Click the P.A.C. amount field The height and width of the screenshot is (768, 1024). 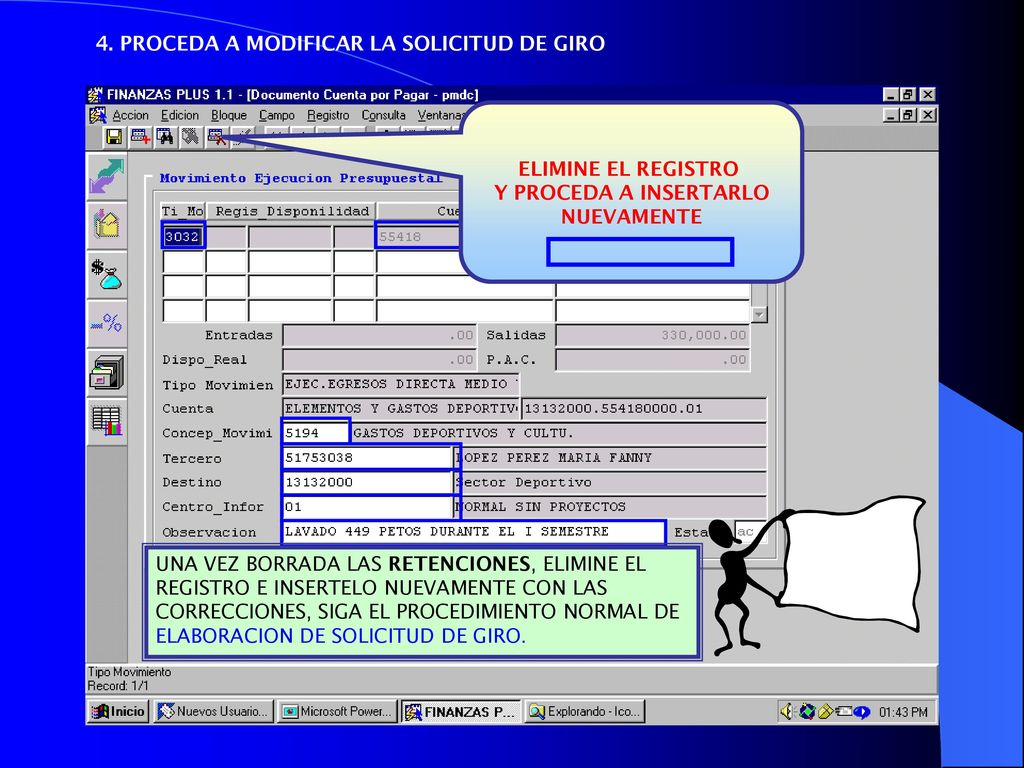tap(652, 360)
